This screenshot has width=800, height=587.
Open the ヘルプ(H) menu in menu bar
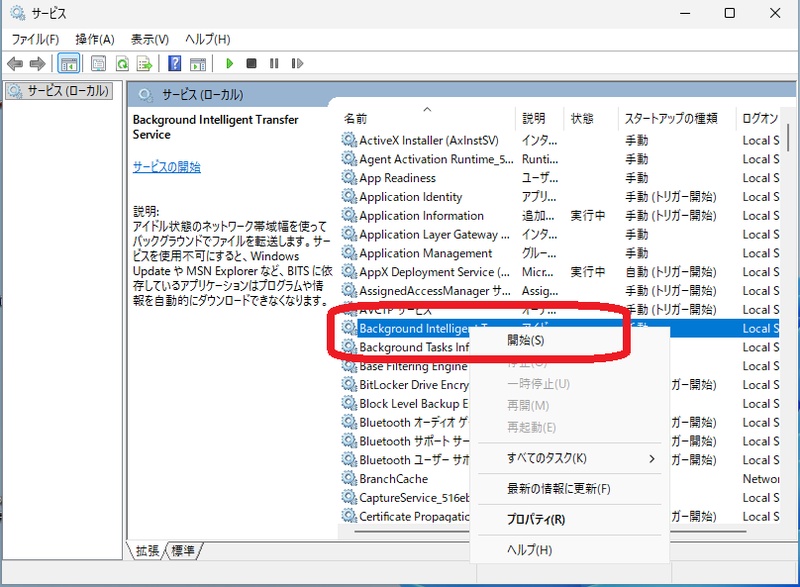tap(208, 39)
